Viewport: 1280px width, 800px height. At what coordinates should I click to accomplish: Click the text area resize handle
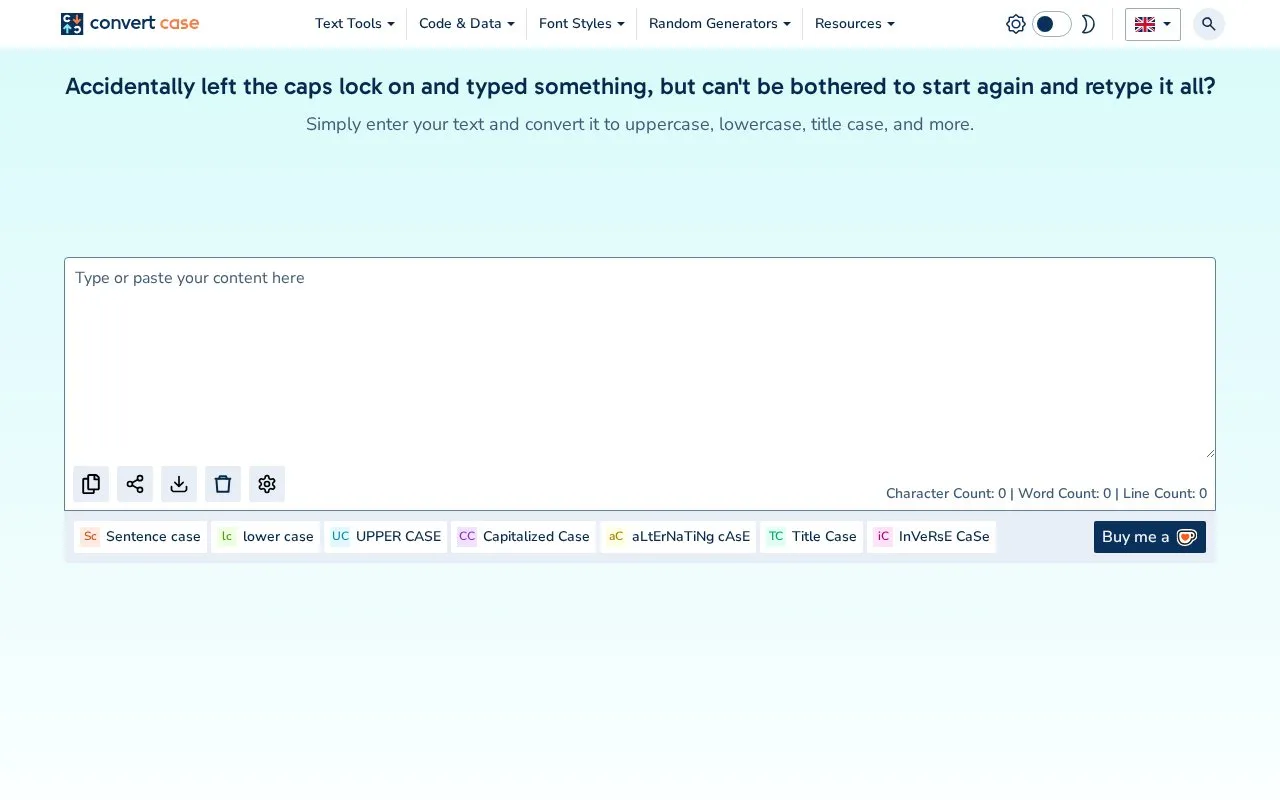point(1209,453)
